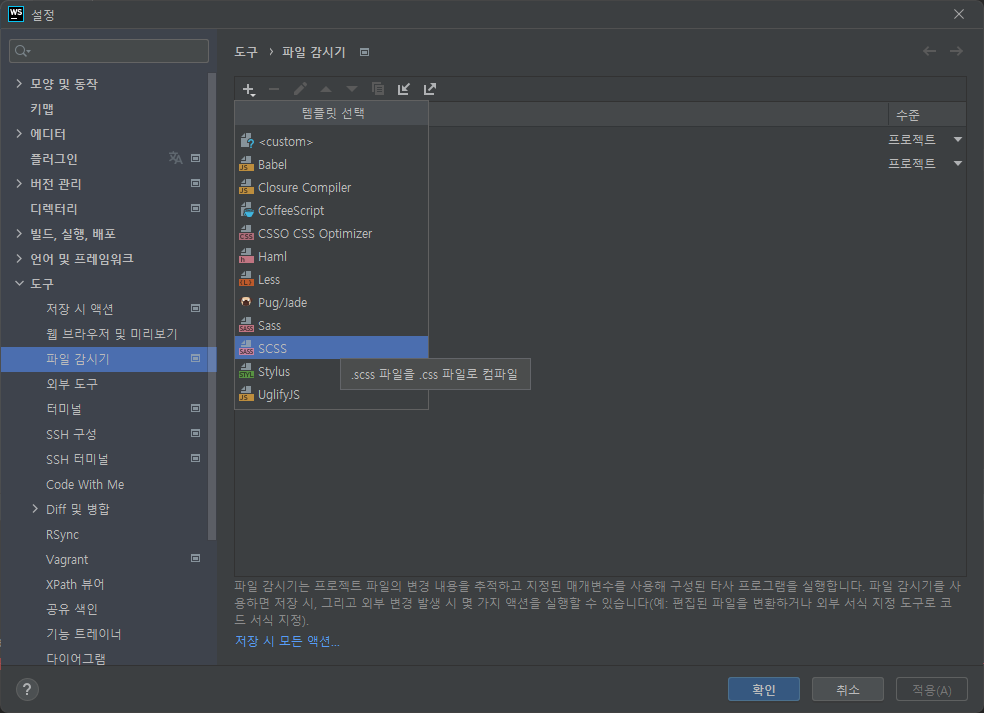This screenshot has height=713, width=984.
Task: Pick the UglifyJS template
Action: 331,395
